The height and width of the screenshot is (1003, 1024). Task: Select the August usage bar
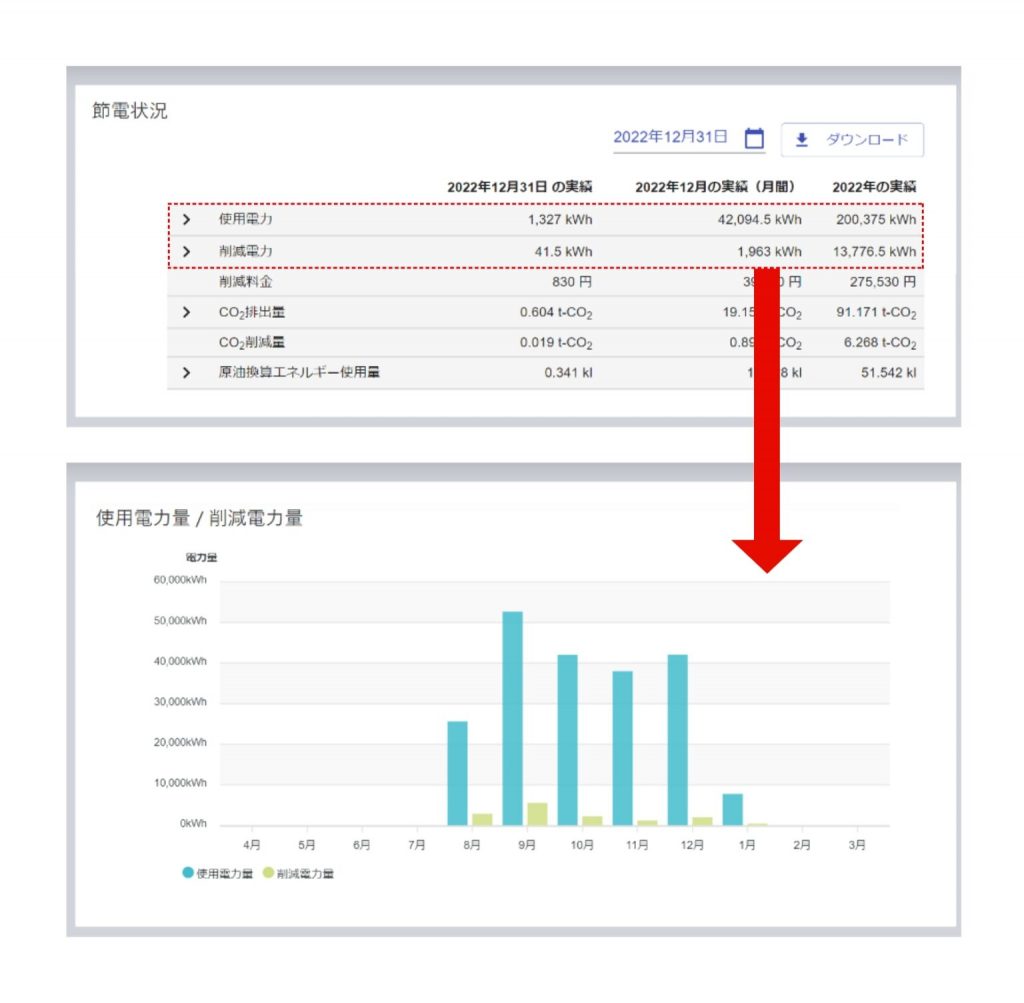458,773
